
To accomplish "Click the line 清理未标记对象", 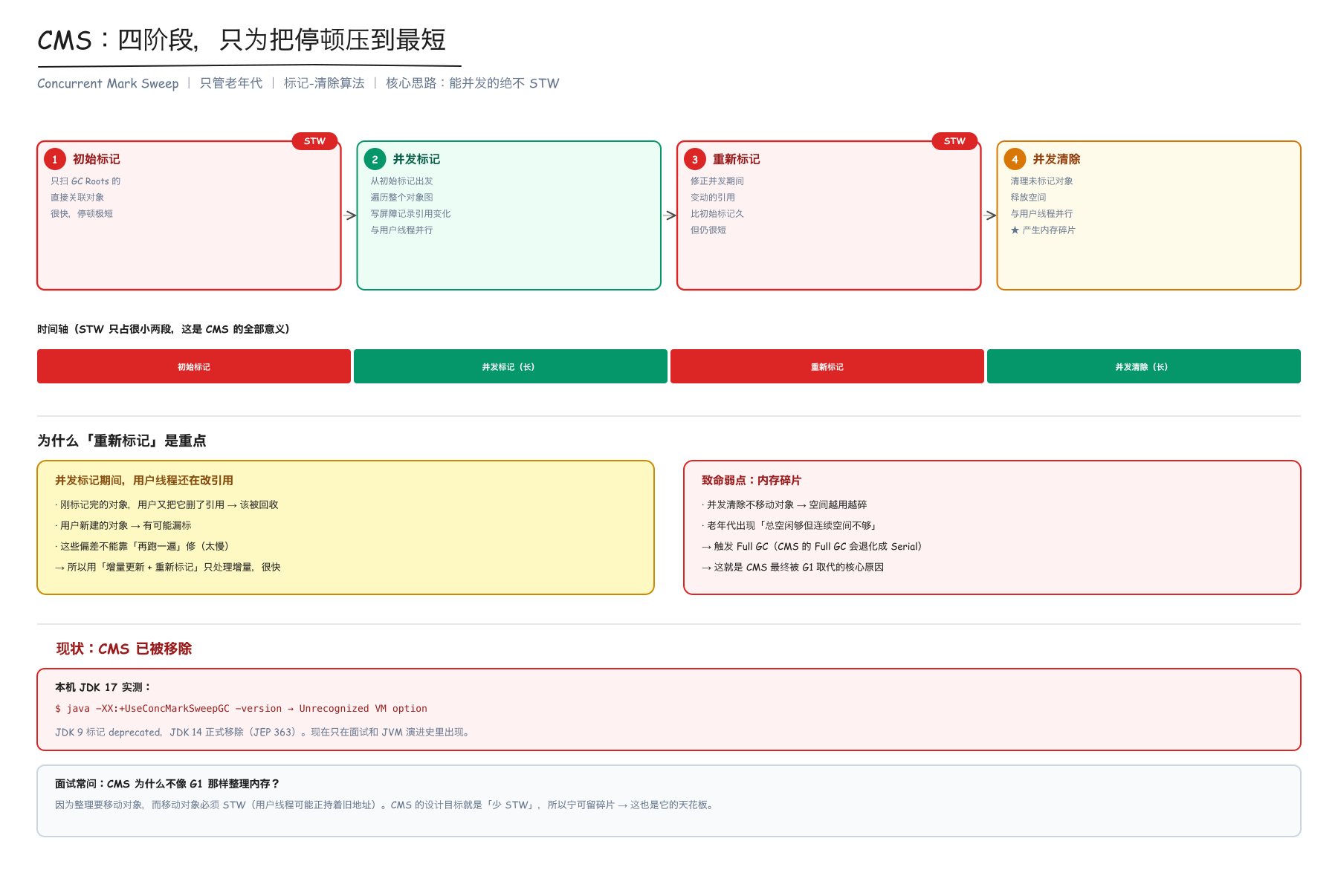I will (x=1041, y=181).
